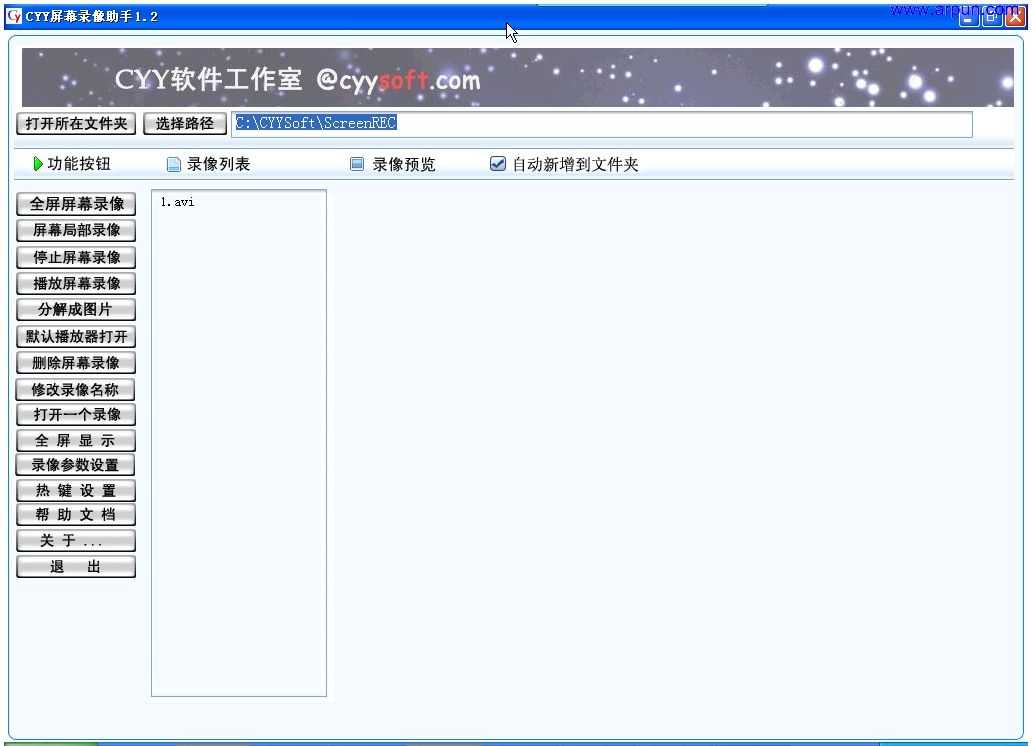Screen dimensions: 1032x746
Task: Minimize the CYY屏幕录像助手 window
Action: [x=968, y=17]
